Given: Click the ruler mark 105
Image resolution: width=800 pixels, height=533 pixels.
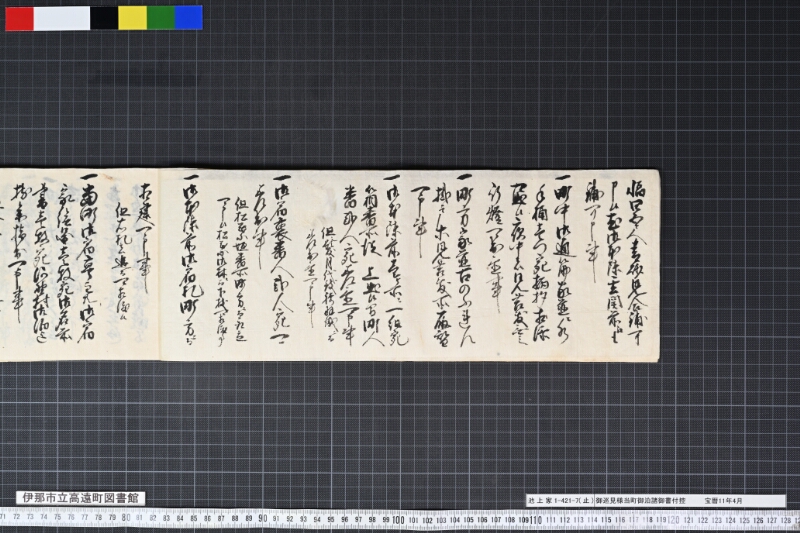Looking at the screenshot, I should click(468, 521).
